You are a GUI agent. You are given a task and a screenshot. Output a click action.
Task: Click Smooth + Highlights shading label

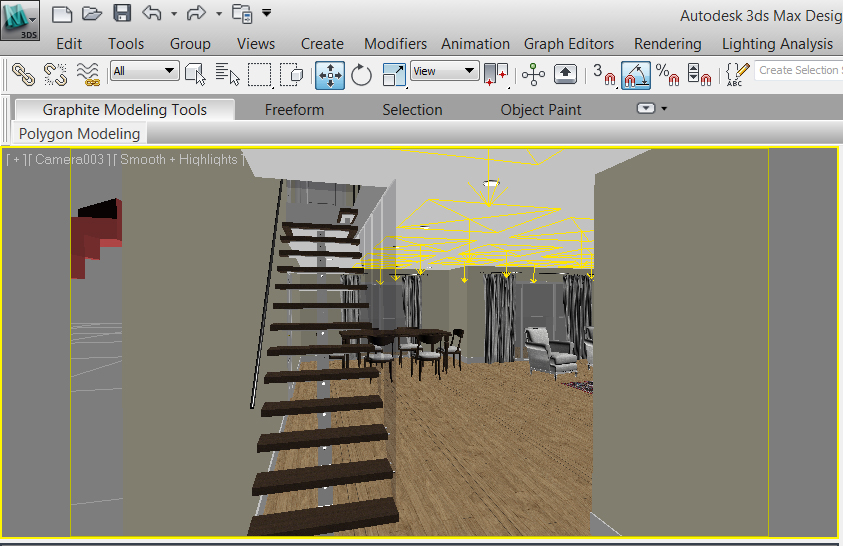[x=178, y=160]
